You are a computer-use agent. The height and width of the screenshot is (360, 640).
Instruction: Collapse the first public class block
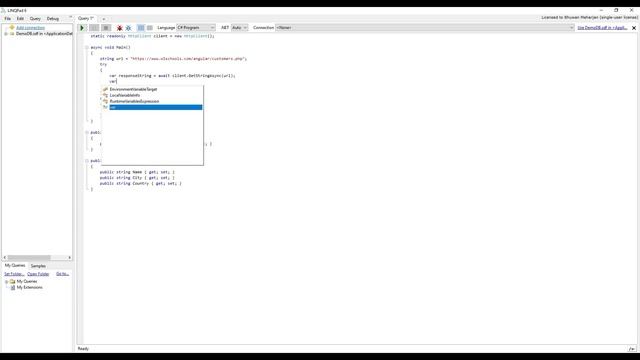pyautogui.click(x=87, y=132)
